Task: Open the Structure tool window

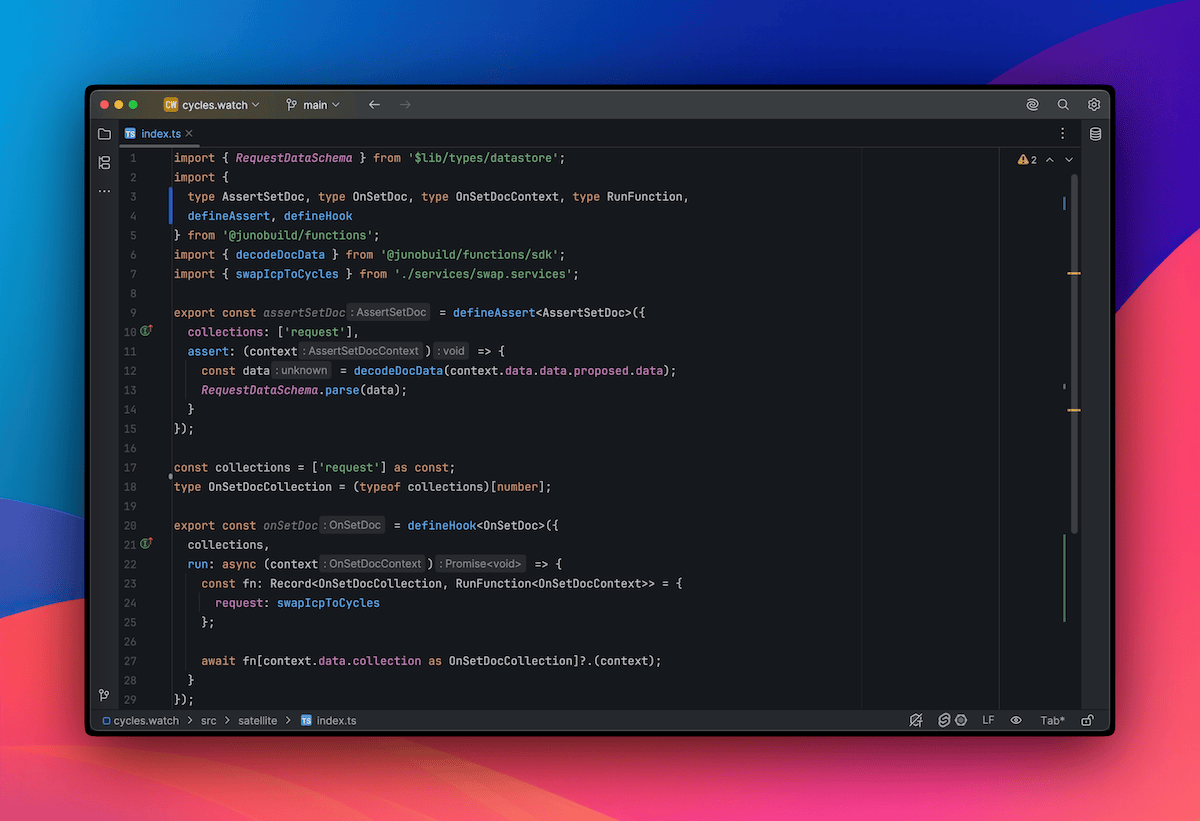Action: [104, 162]
